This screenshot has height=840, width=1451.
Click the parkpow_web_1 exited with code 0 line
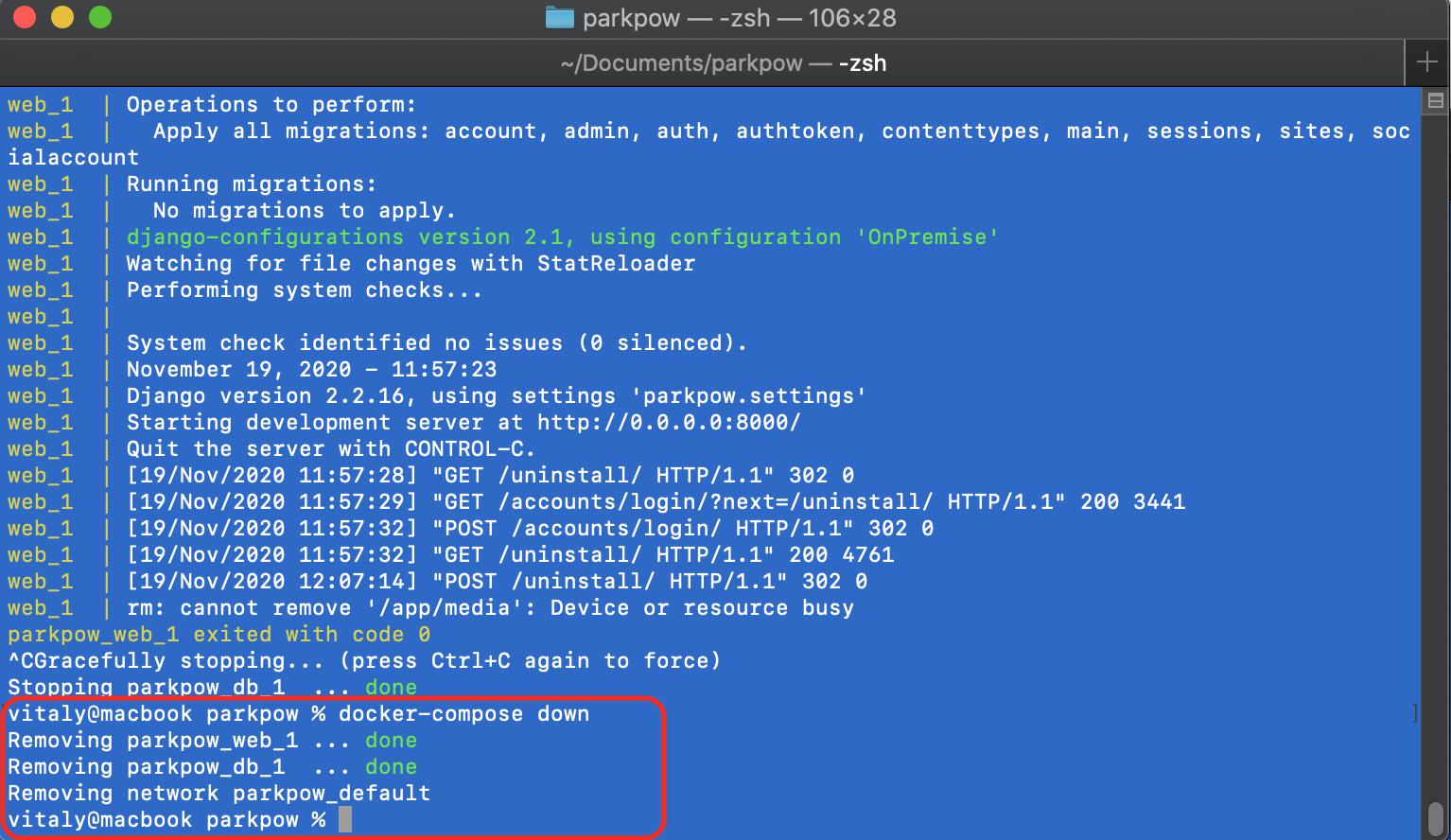pos(219,635)
